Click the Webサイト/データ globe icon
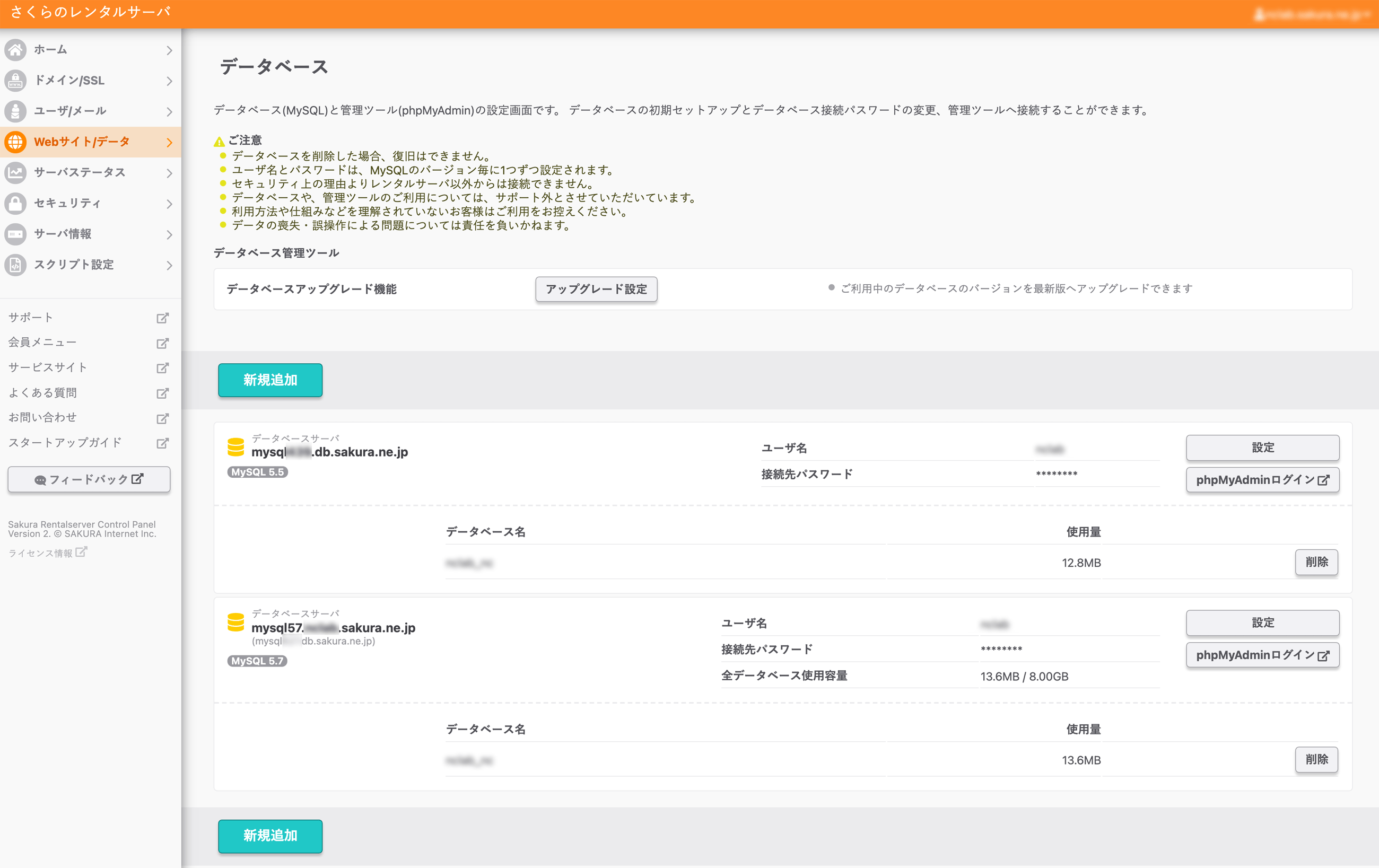Image resolution: width=1379 pixels, height=868 pixels. tap(15, 142)
